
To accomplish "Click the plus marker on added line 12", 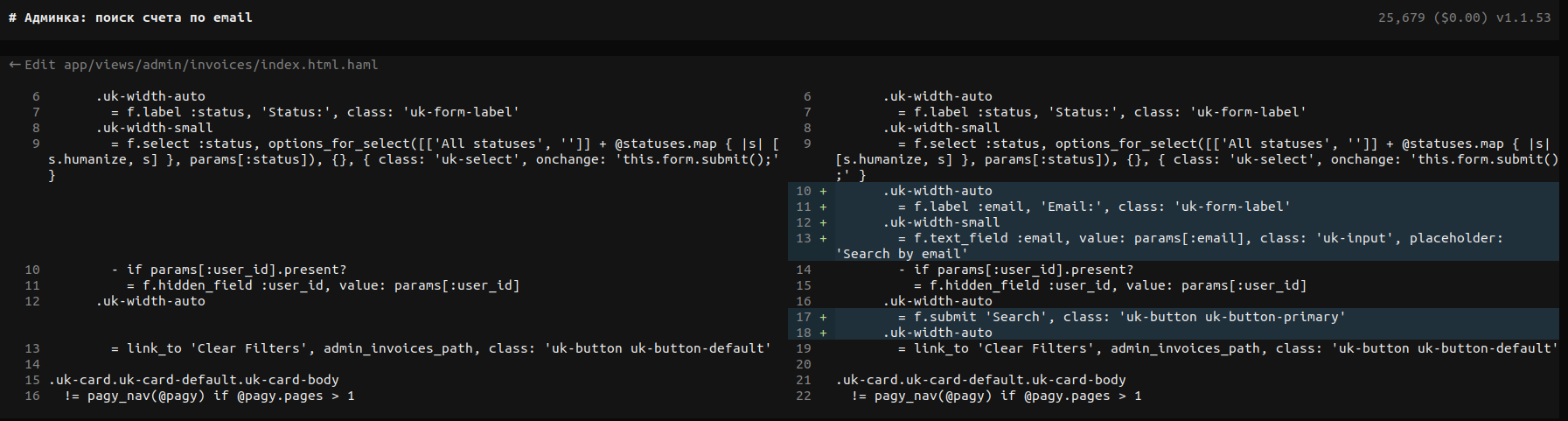I will coord(823,222).
